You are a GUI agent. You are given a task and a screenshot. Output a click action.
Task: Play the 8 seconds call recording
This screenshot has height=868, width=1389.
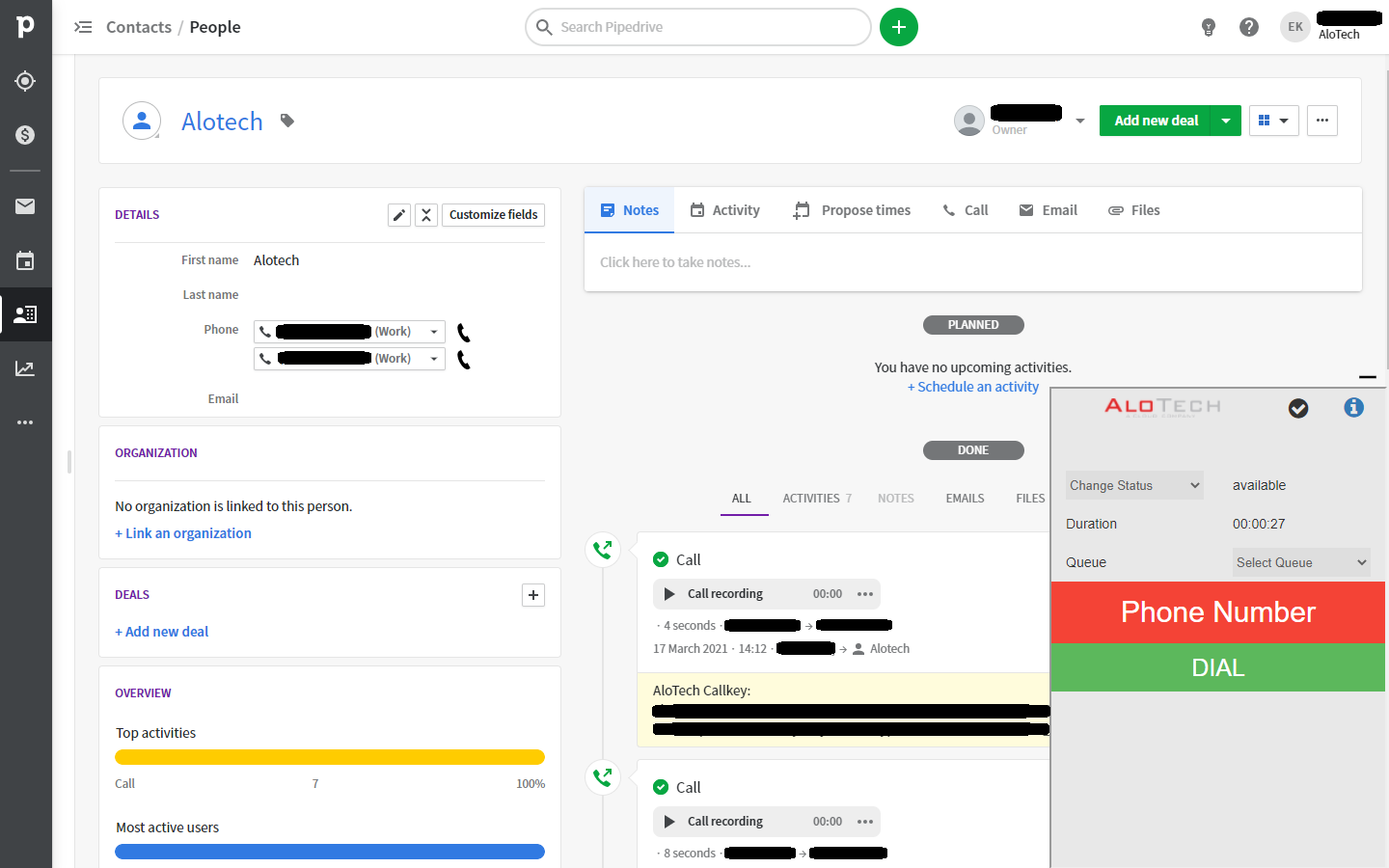click(x=669, y=822)
